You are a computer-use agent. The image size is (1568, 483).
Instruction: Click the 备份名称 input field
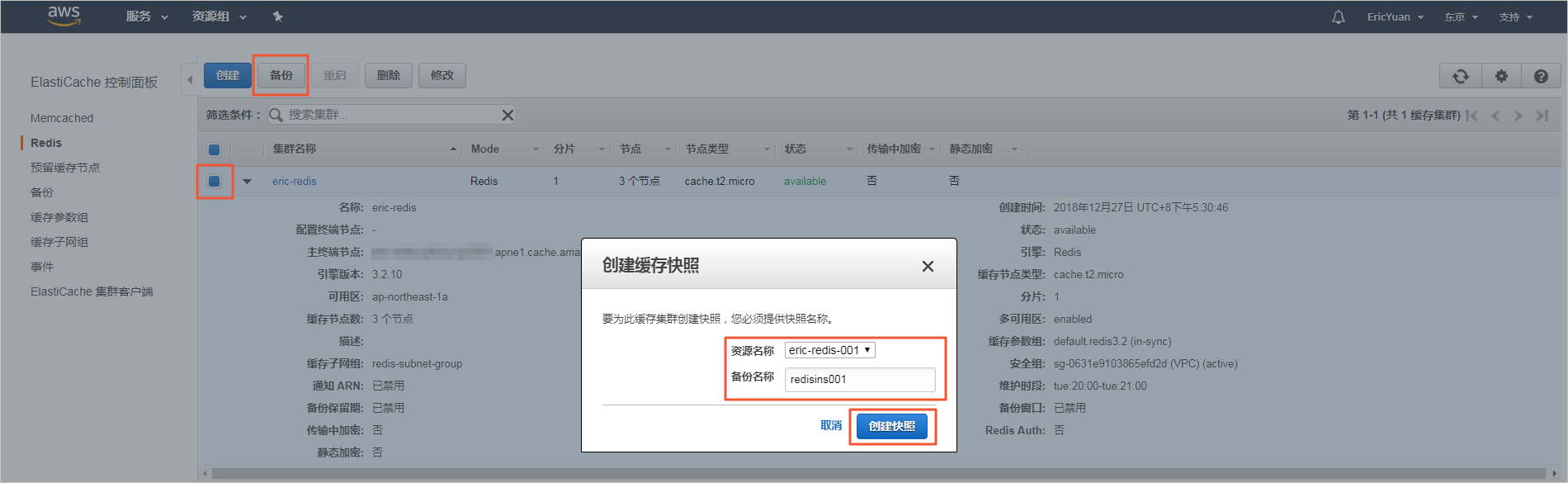coord(860,379)
